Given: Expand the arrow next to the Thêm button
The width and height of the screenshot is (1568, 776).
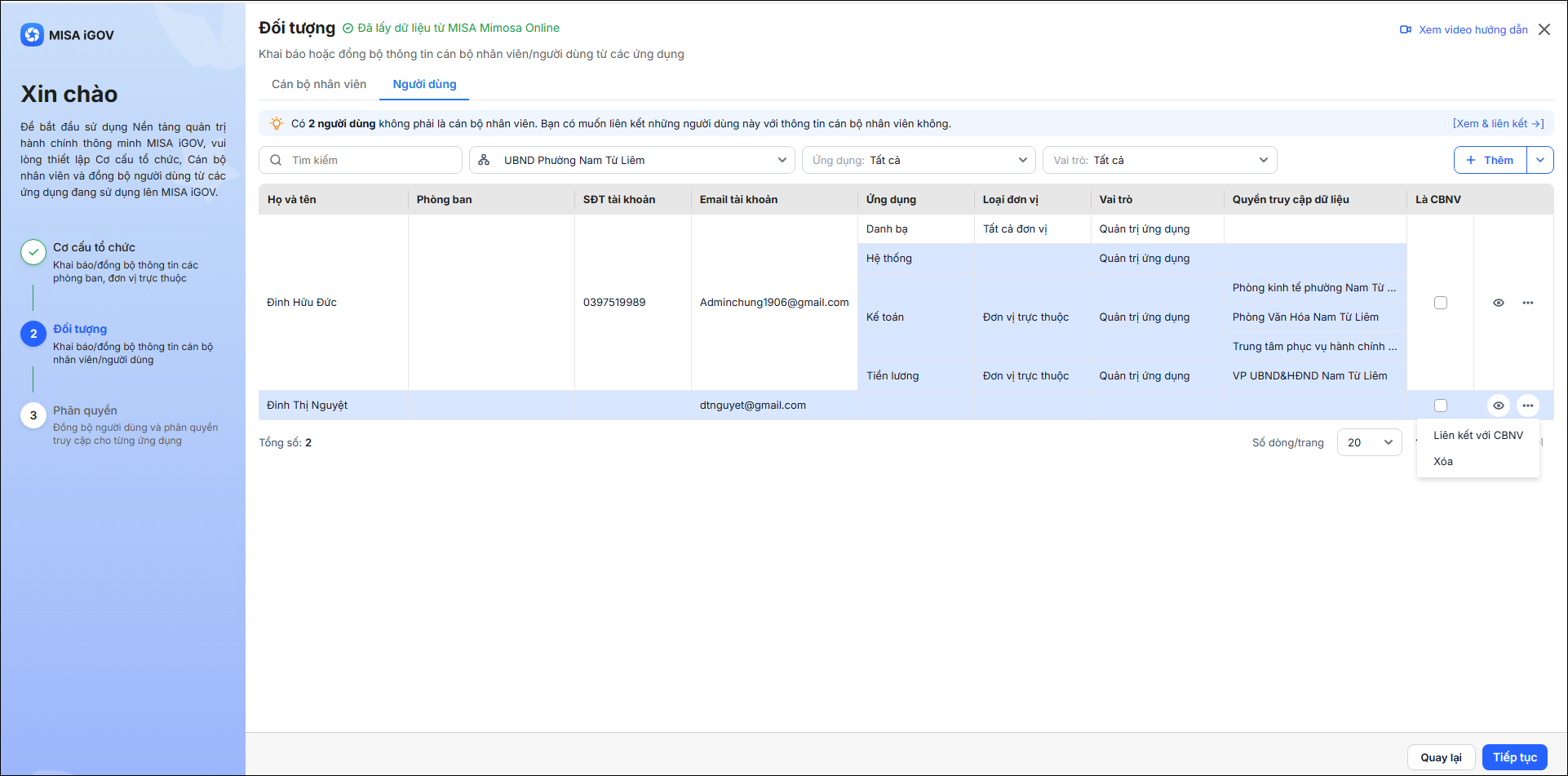Looking at the screenshot, I should (1540, 160).
